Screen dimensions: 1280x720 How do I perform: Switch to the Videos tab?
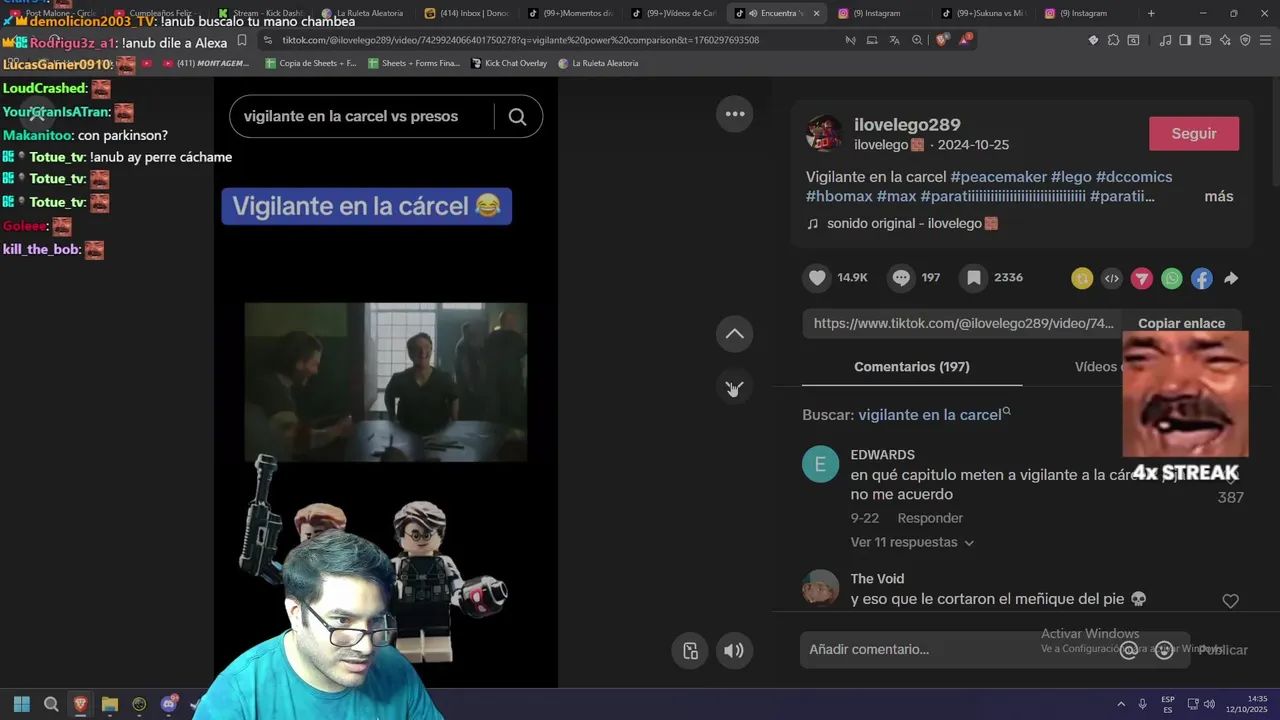click(1097, 367)
